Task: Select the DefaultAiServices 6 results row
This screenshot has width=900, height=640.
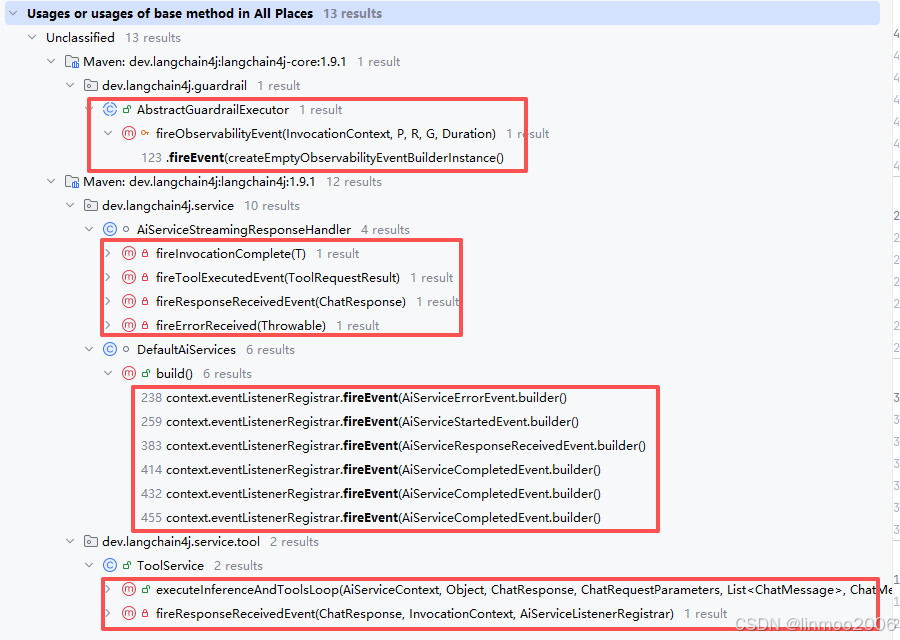Action: click(215, 350)
